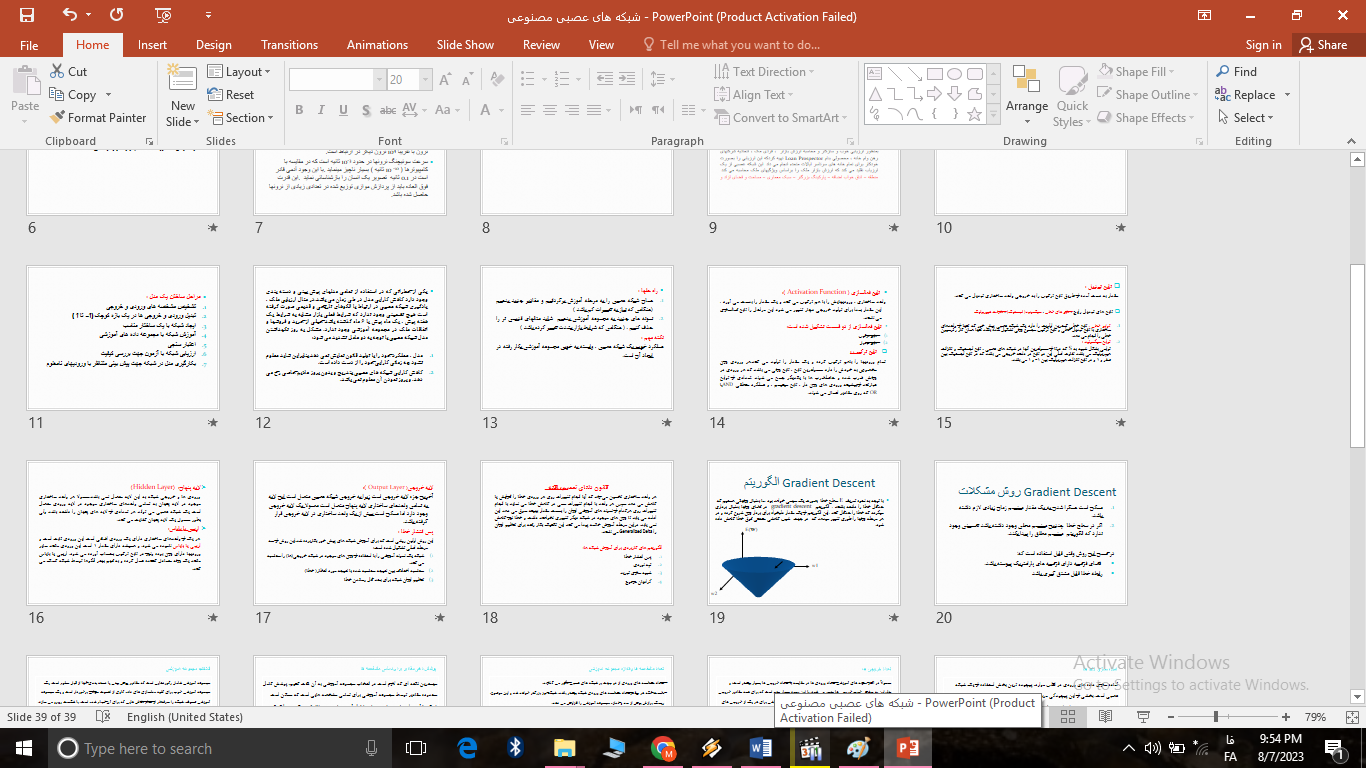This screenshot has width=1366, height=768.
Task: Click the zoom slider in status bar
Action: 1216,717
